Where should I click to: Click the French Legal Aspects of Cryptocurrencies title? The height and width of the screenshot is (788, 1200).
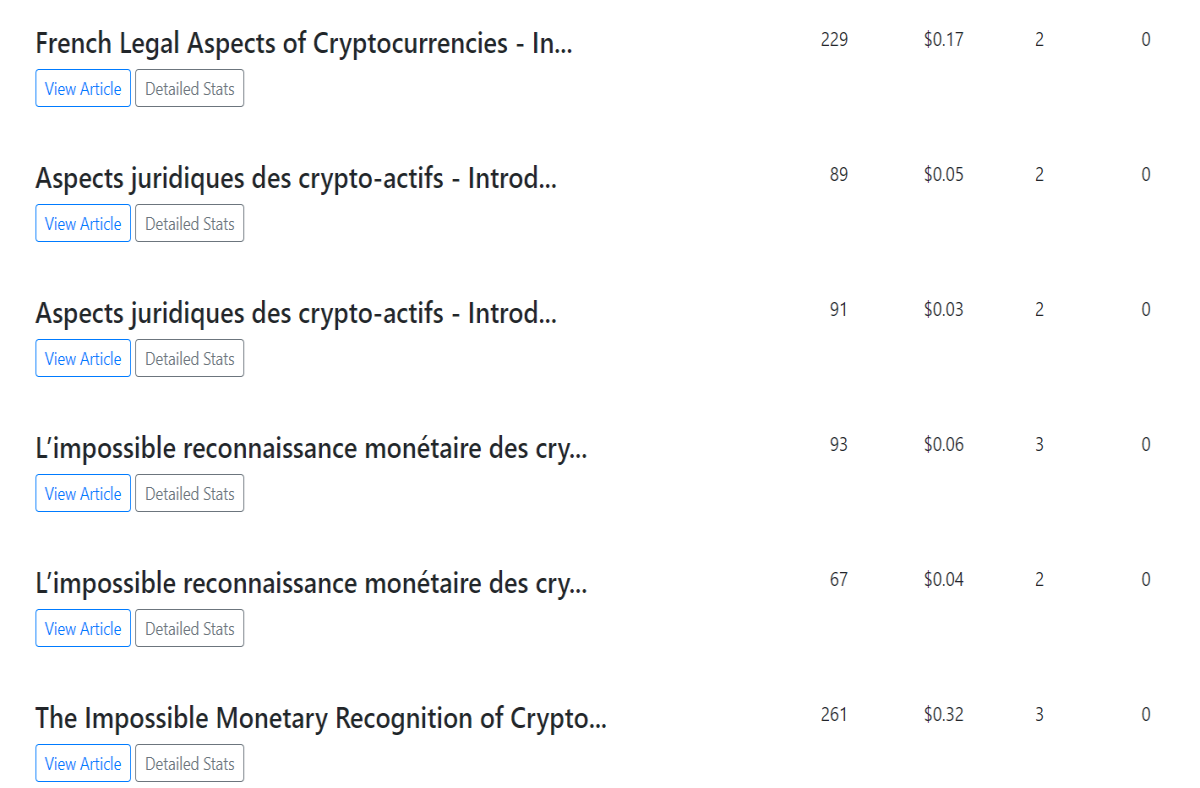pyautogui.click(x=304, y=44)
